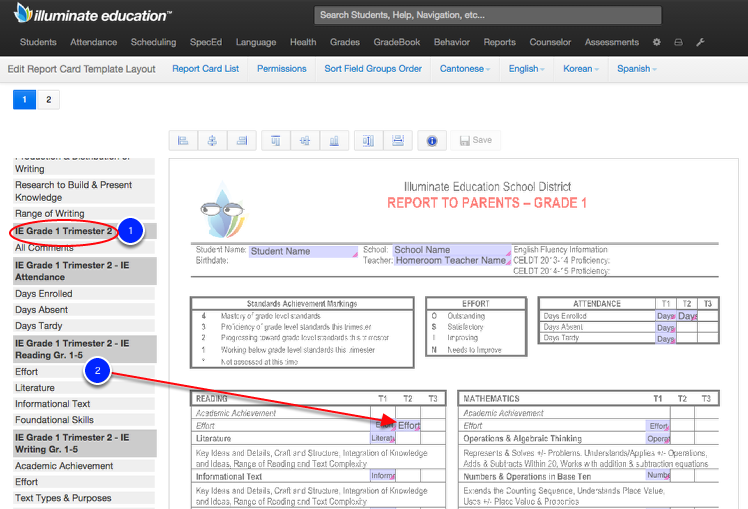Viewport: 748px width, 509px height.
Task: Expand the Spanish dropdown
Action: [x=637, y=69]
